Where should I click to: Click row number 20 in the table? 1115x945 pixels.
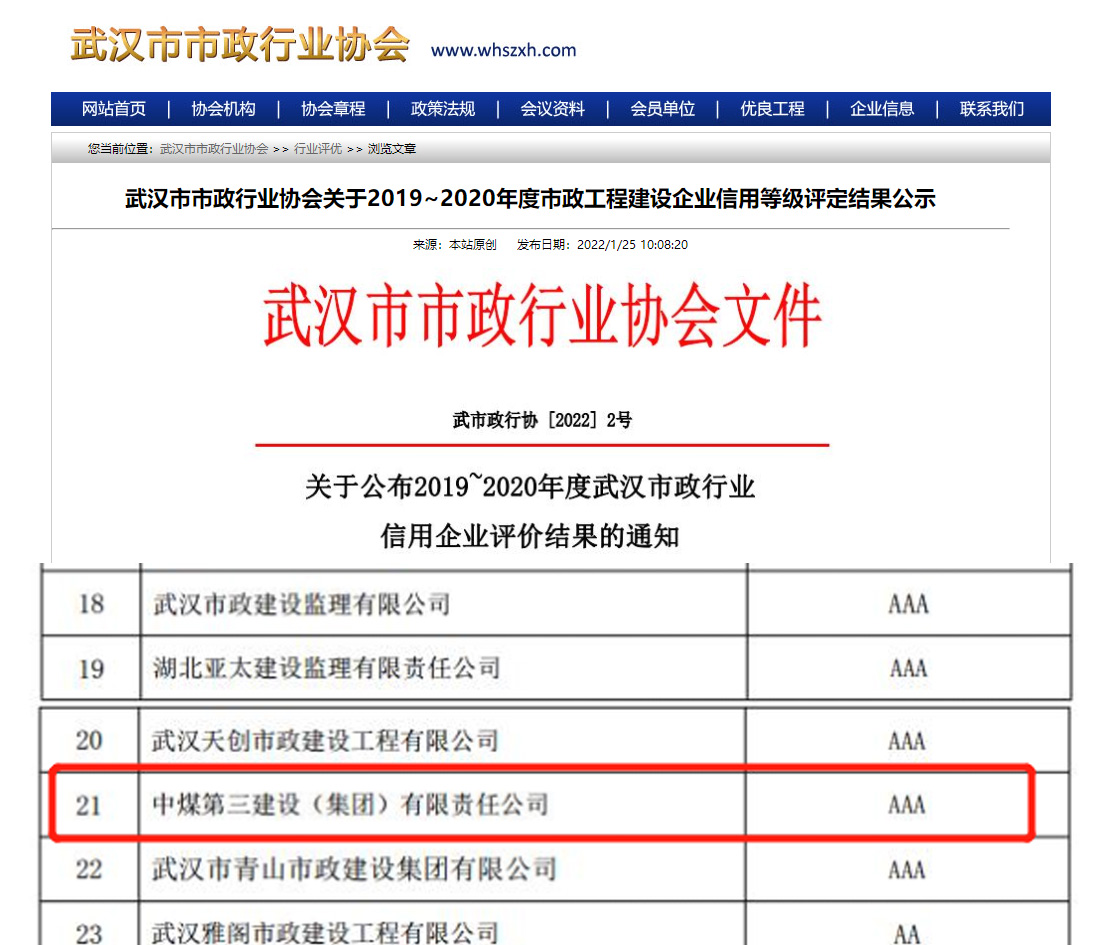(89, 741)
